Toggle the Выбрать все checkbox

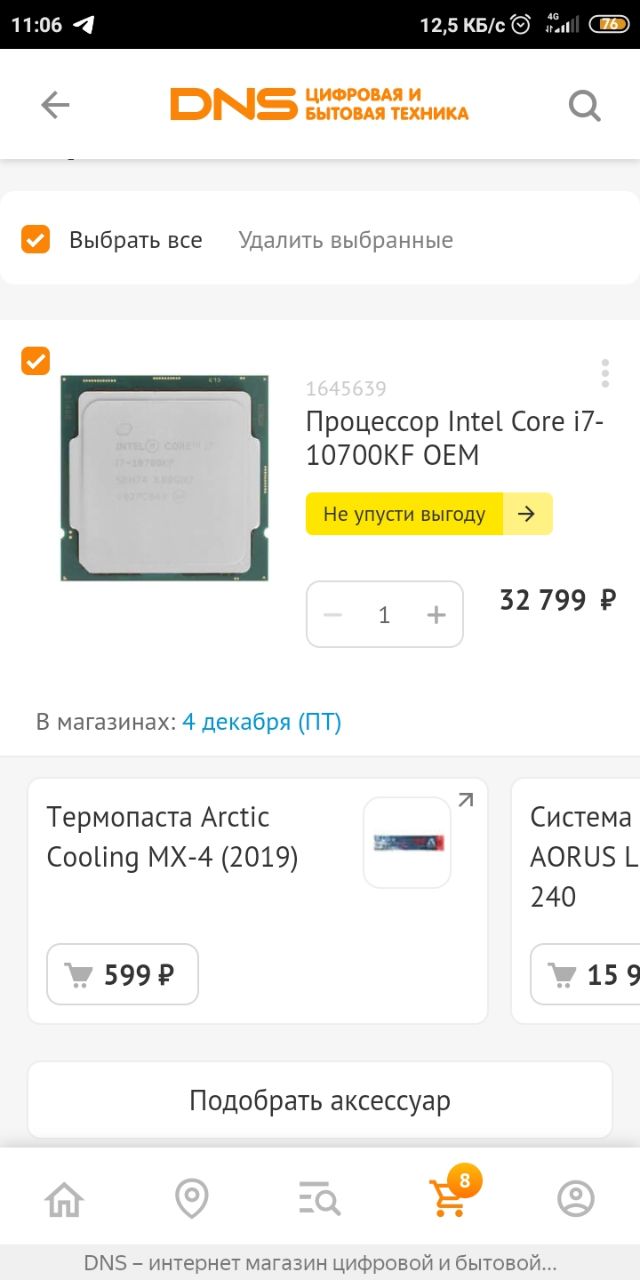tap(36, 240)
